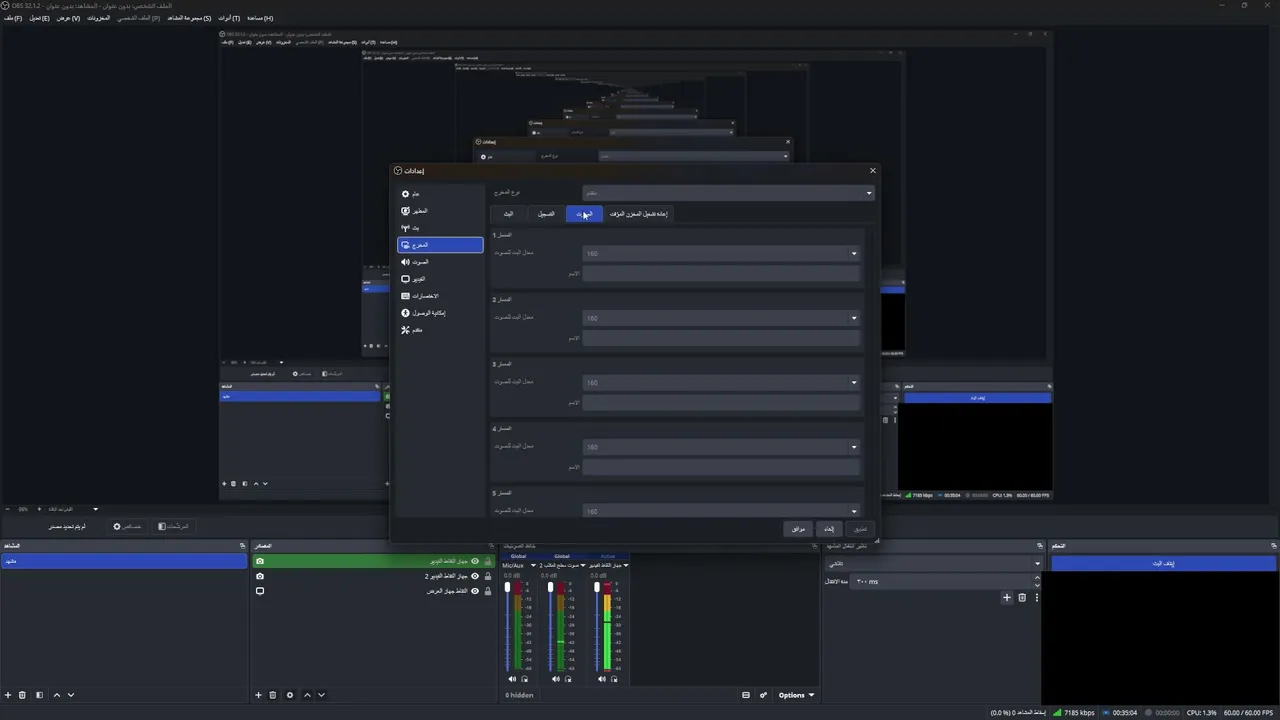Screen dimensions: 1280x720
Task: Open audio mixer advanced properties gears icon
Action: coord(763,695)
